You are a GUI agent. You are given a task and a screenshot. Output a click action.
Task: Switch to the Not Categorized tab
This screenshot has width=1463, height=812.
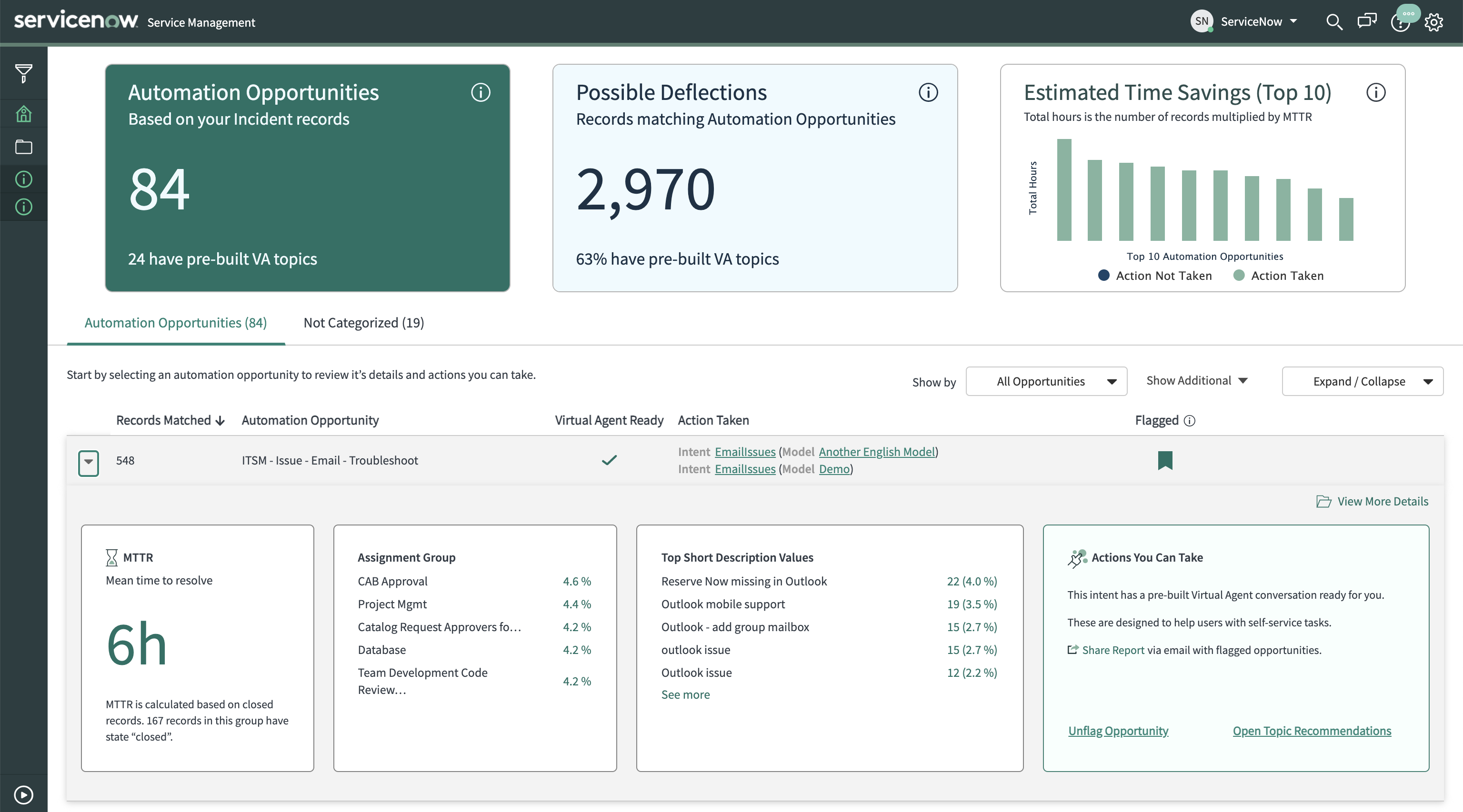[363, 322]
